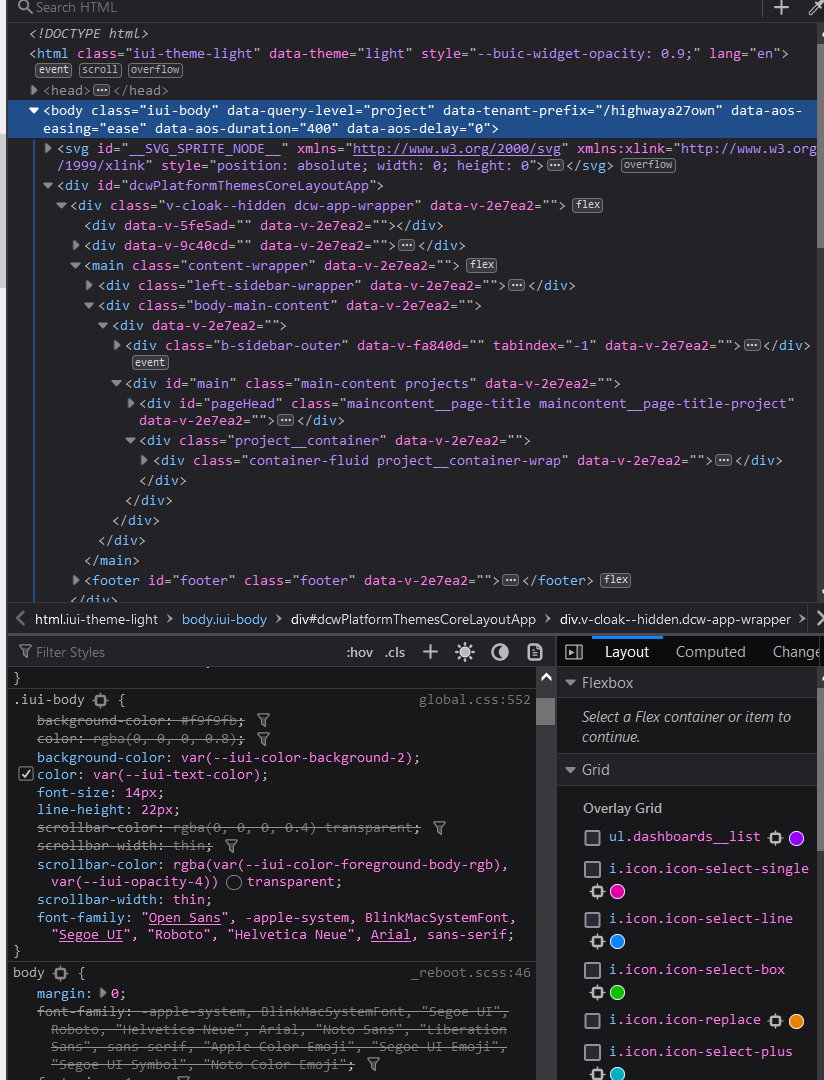Toggle the flex badge on content-wrapper main

481,264
